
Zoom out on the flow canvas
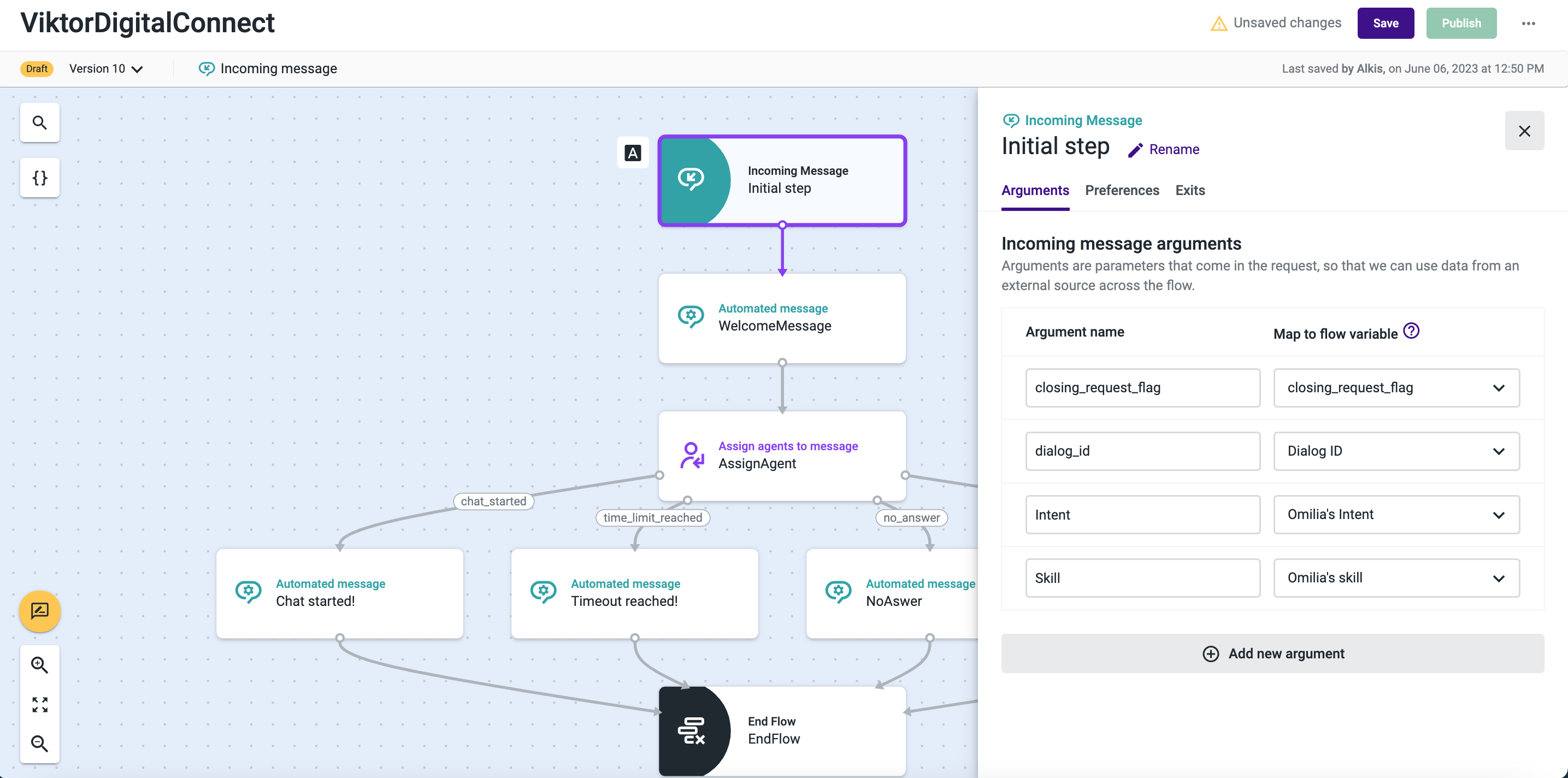click(x=39, y=743)
